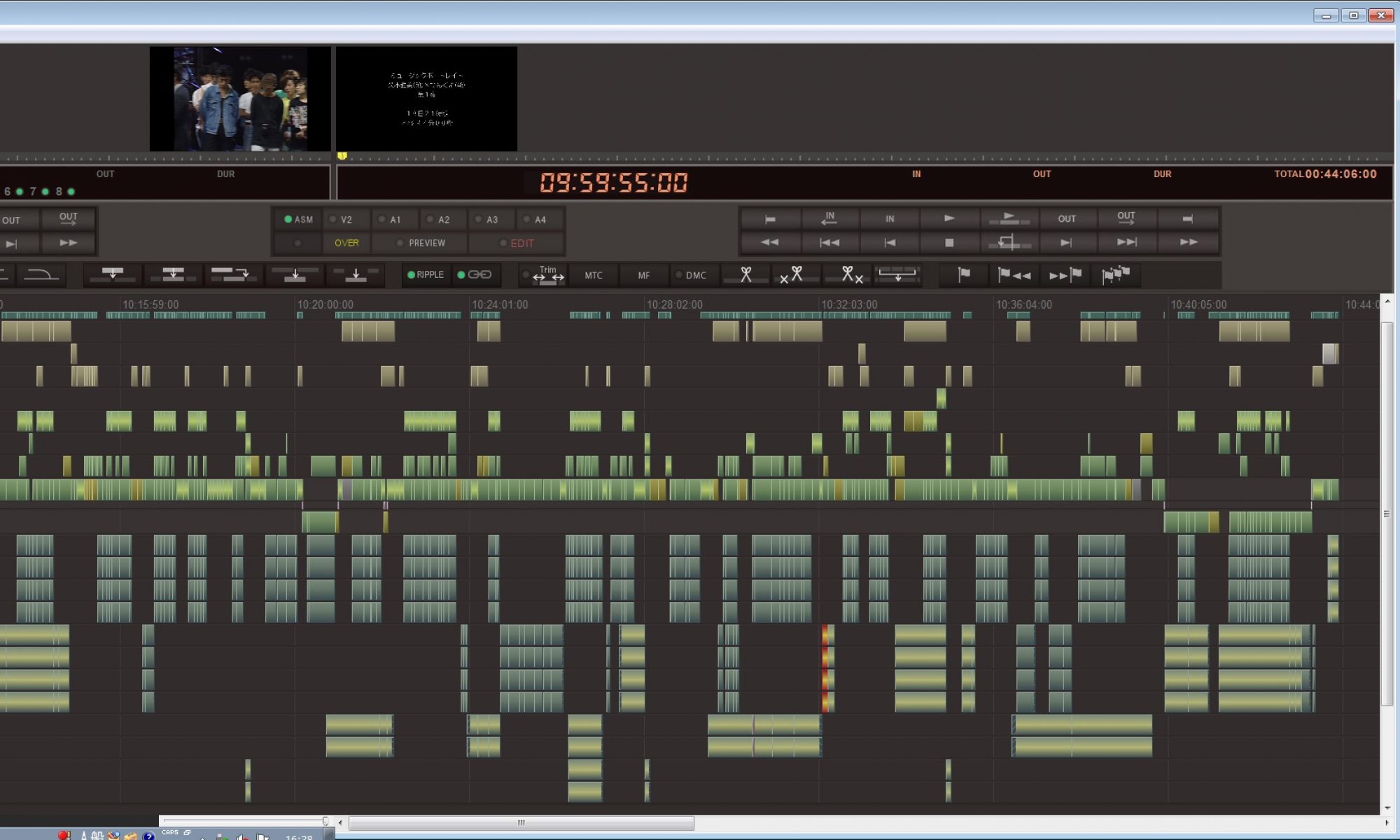Image resolution: width=1400 pixels, height=840 pixels.
Task: Toggle RIPPLE mode
Action: (x=426, y=274)
